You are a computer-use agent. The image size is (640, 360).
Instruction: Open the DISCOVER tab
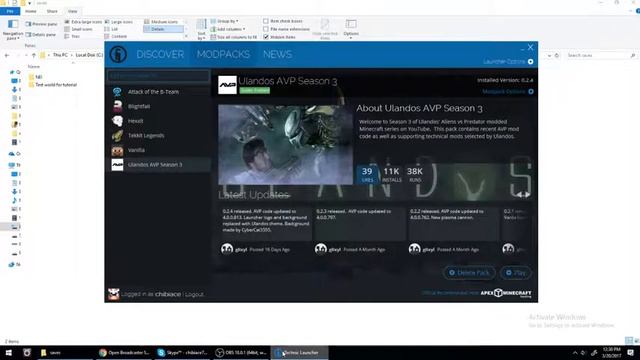click(160, 54)
